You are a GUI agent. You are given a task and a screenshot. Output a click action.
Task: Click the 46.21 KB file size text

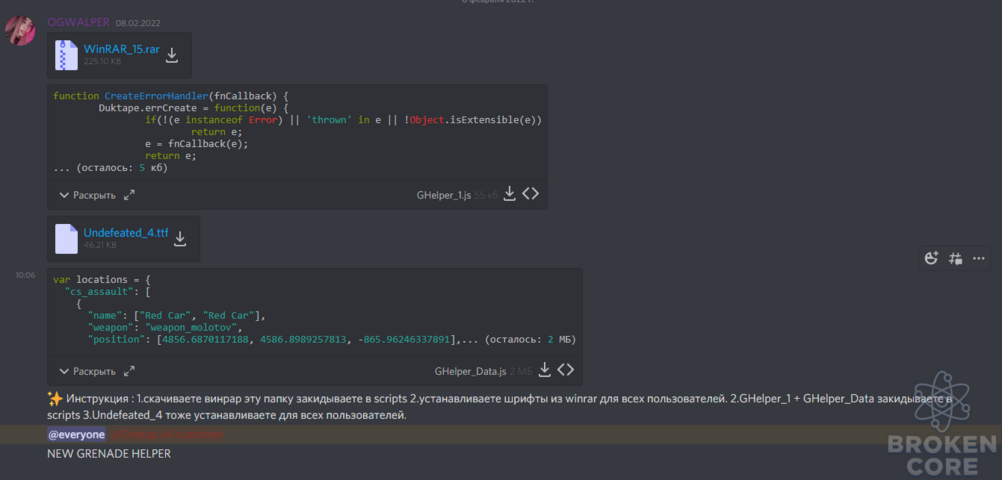pos(100,245)
